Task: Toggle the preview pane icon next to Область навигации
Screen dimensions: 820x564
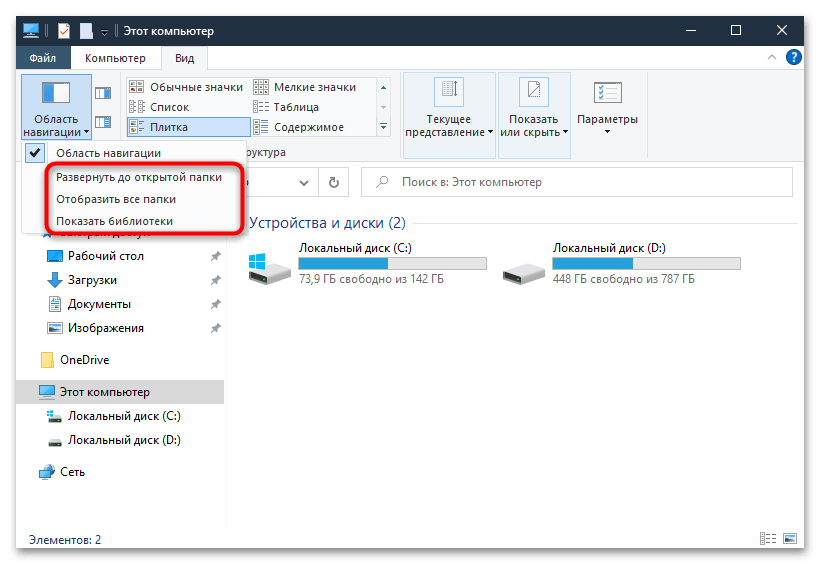Action: [x=103, y=93]
